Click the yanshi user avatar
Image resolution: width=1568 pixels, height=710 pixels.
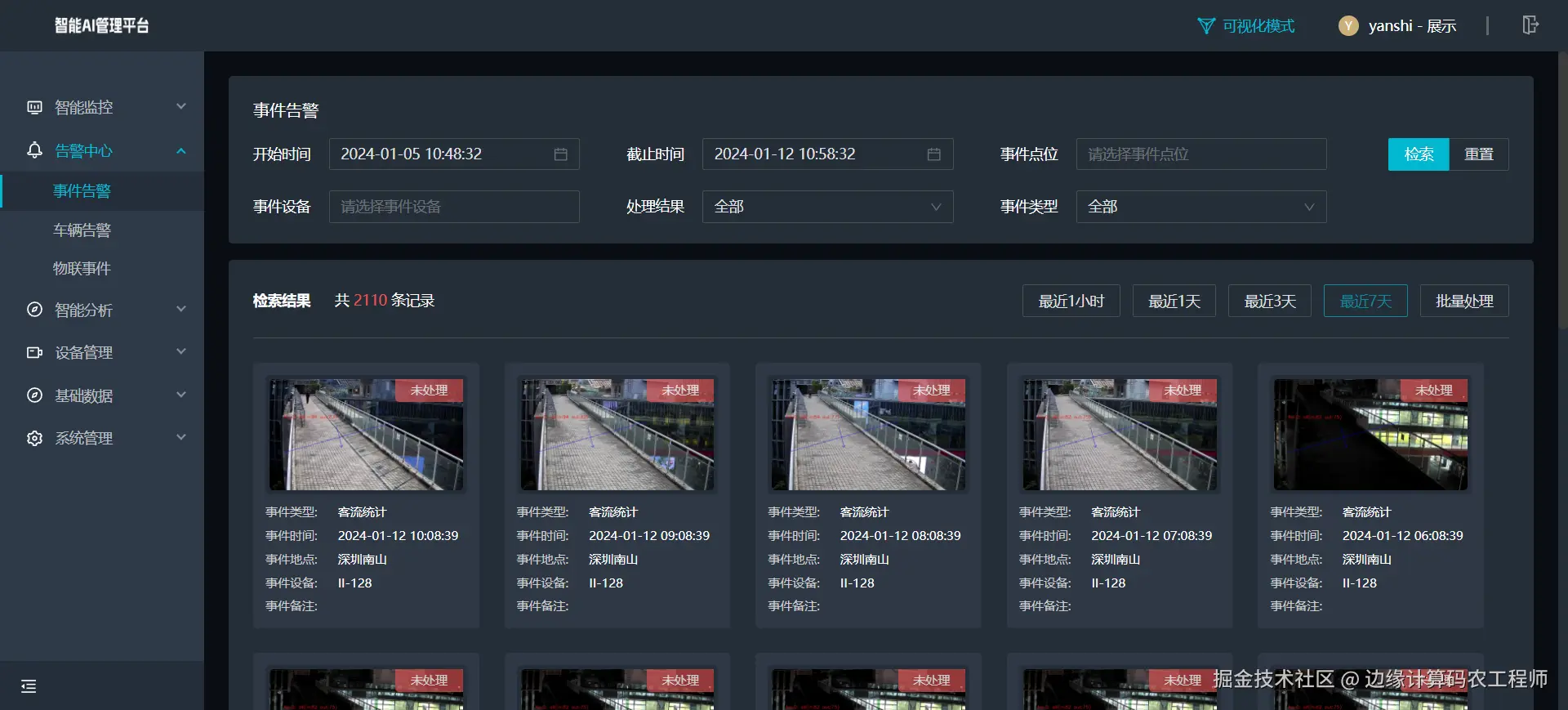point(1347,26)
